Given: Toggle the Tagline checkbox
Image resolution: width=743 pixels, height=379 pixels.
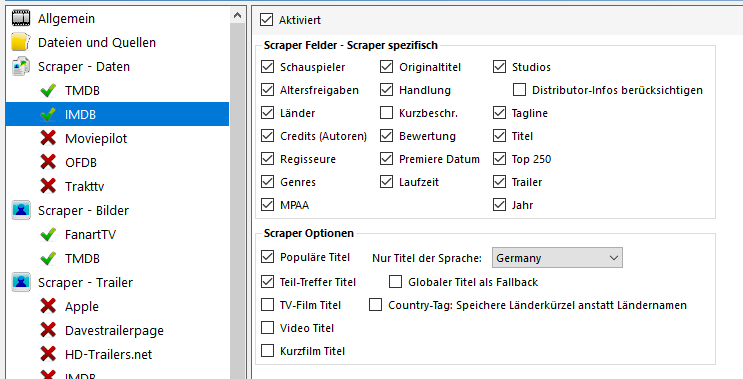Looking at the screenshot, I should pyautogui.click(x=499, y=113).
